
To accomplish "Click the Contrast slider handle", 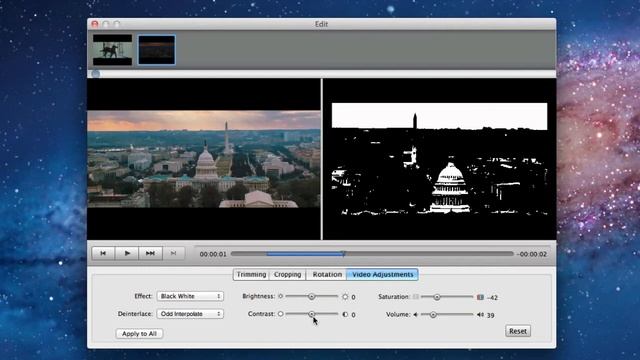I will coord(311,314).
